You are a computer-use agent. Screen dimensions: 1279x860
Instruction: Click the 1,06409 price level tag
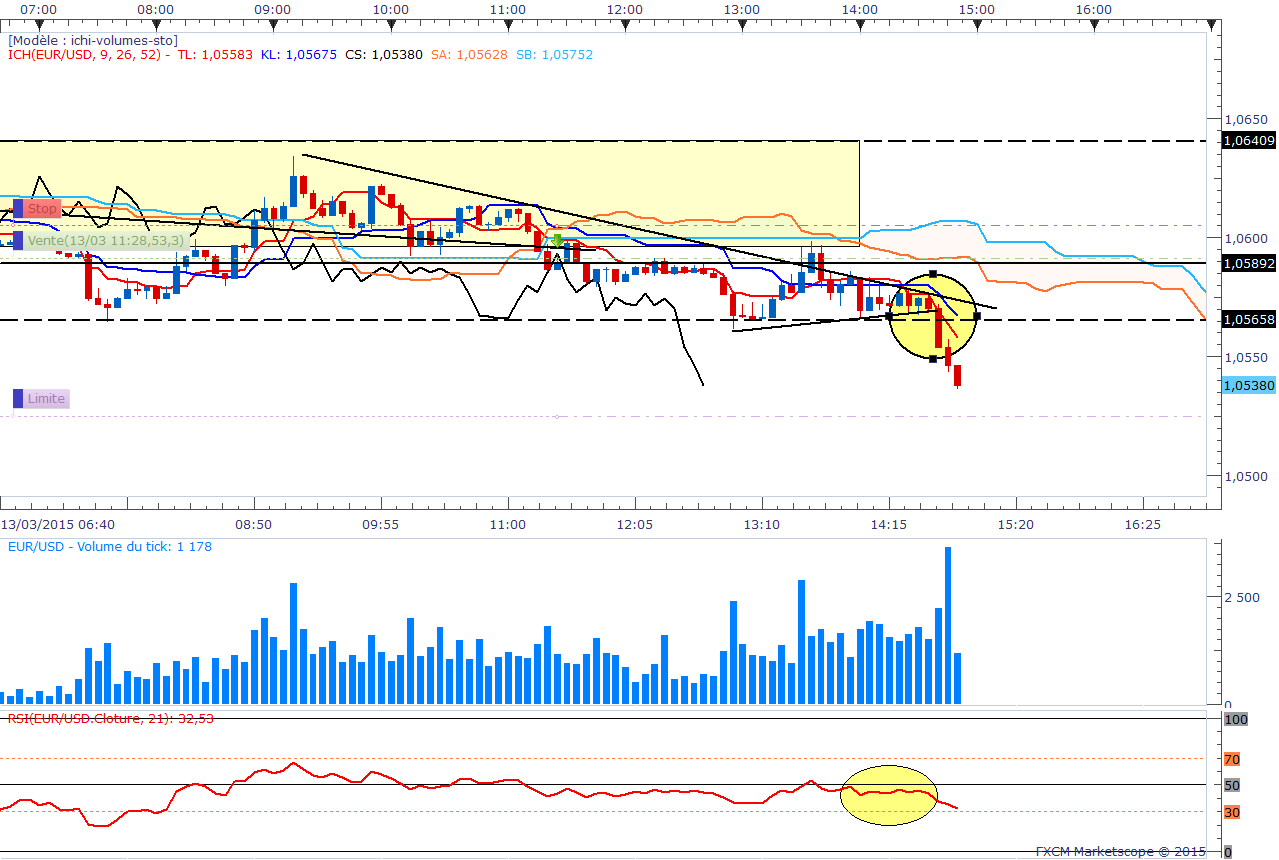pyautogui.click(x=1249, y=141)
